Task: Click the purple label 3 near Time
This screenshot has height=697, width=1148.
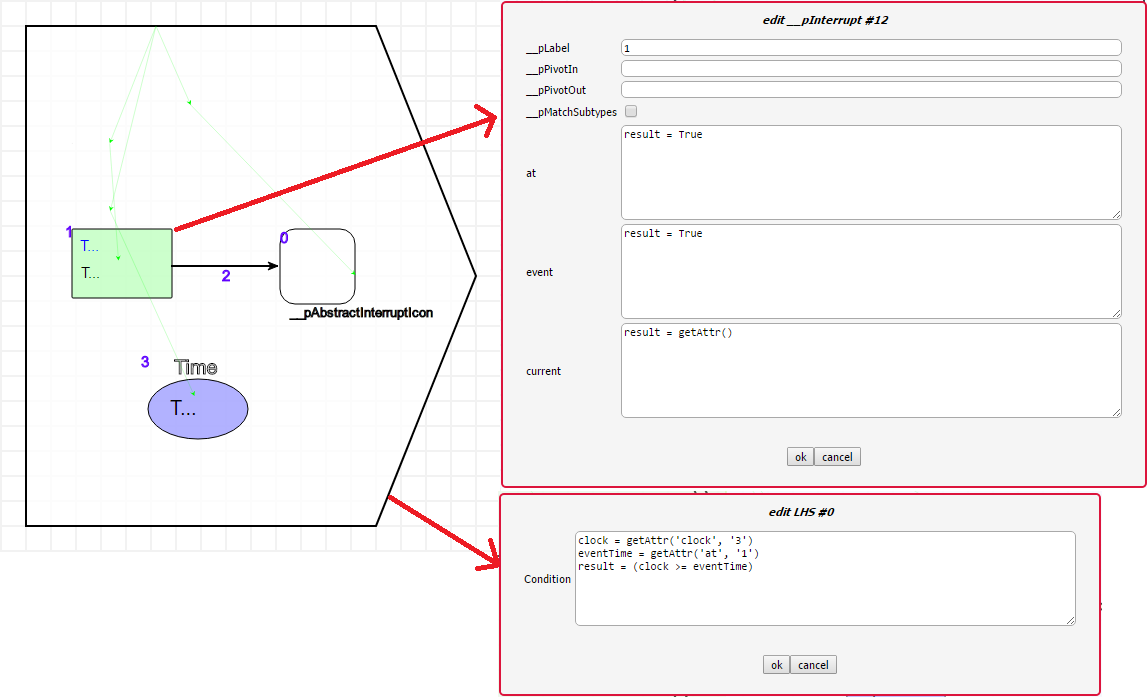Action: click(145, 362)
